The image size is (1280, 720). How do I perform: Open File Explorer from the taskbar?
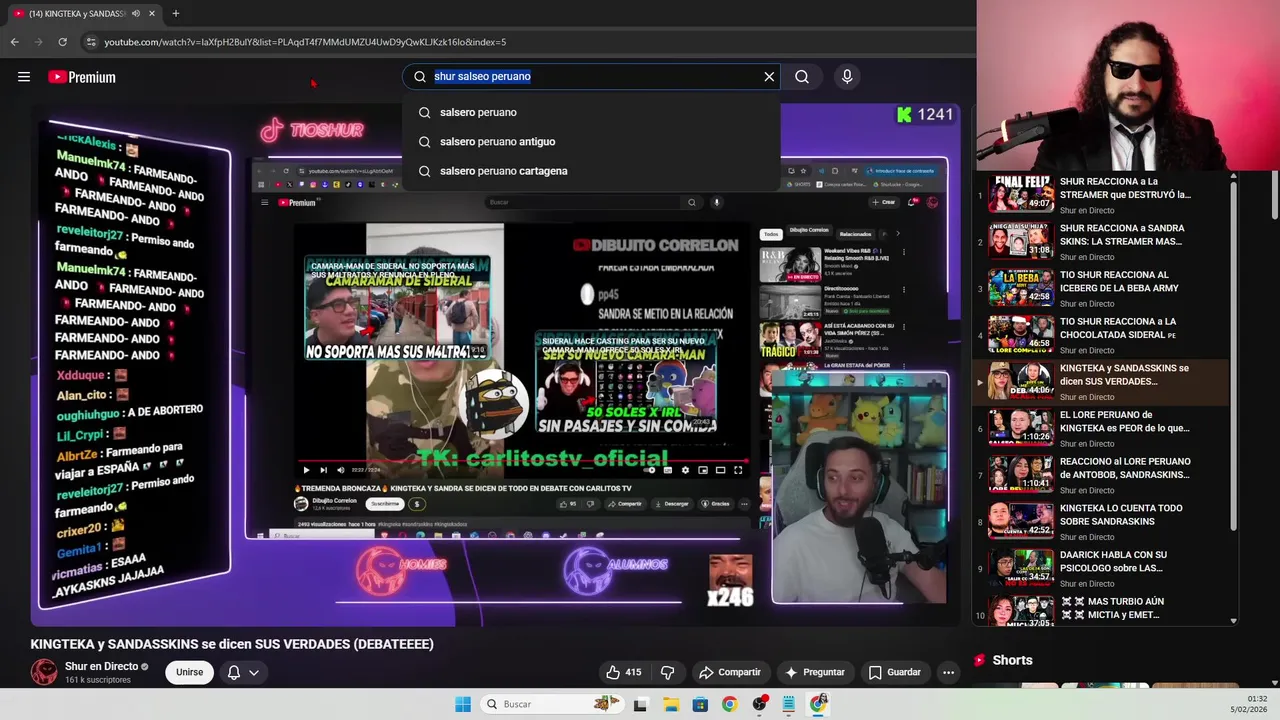coord(670,704)
